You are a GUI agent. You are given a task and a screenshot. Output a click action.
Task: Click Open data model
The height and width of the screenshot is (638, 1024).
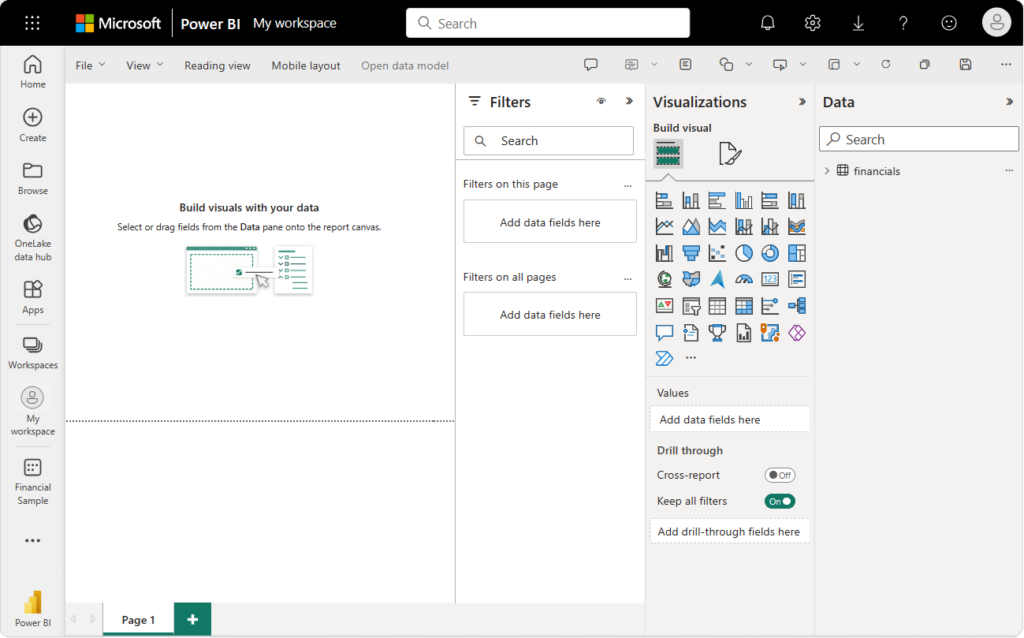(x=405, y=65)
